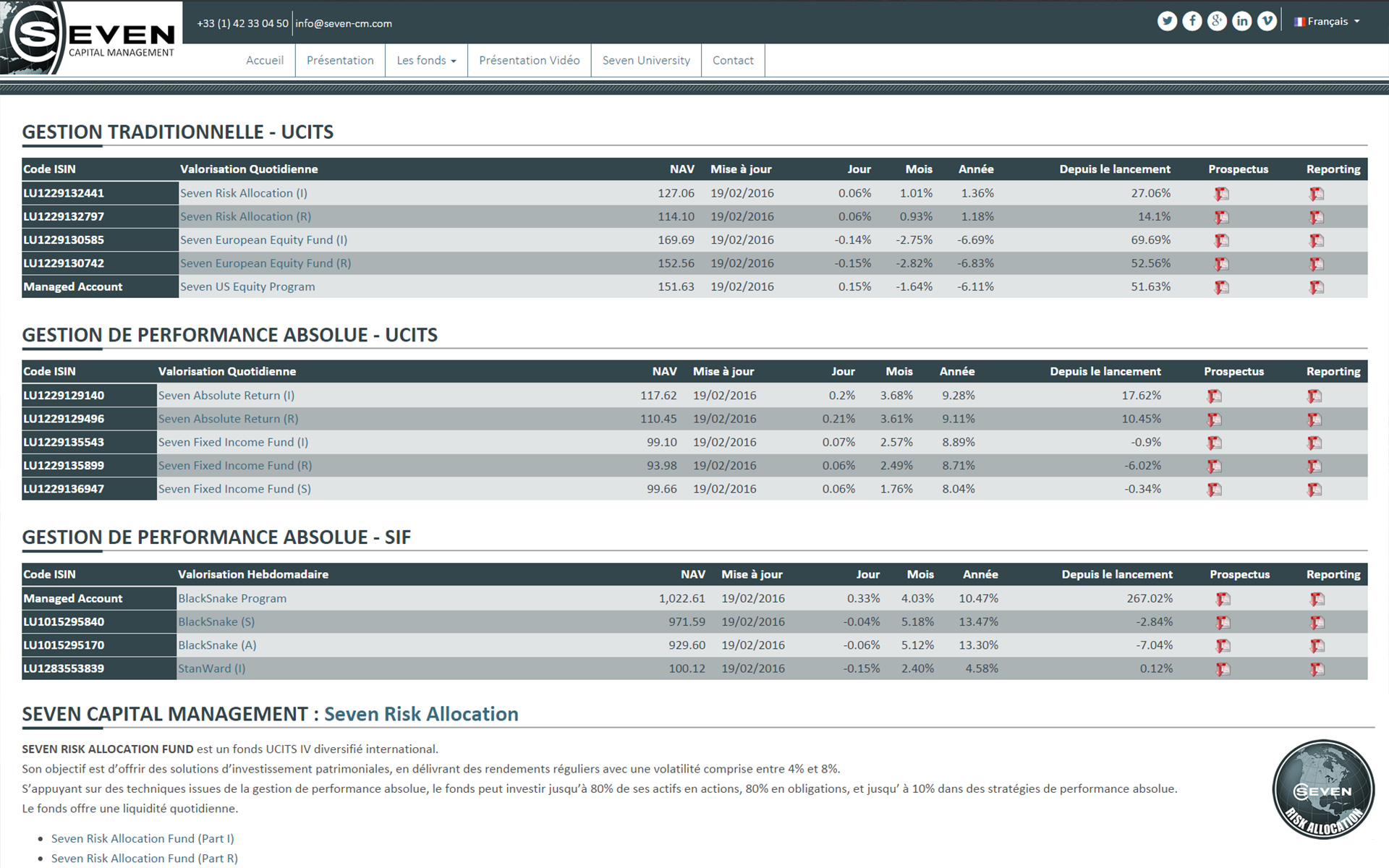The height and width of the screenshot is (868, 1389).
Task: Open the BlackSnake Program link
Action: 232,598
